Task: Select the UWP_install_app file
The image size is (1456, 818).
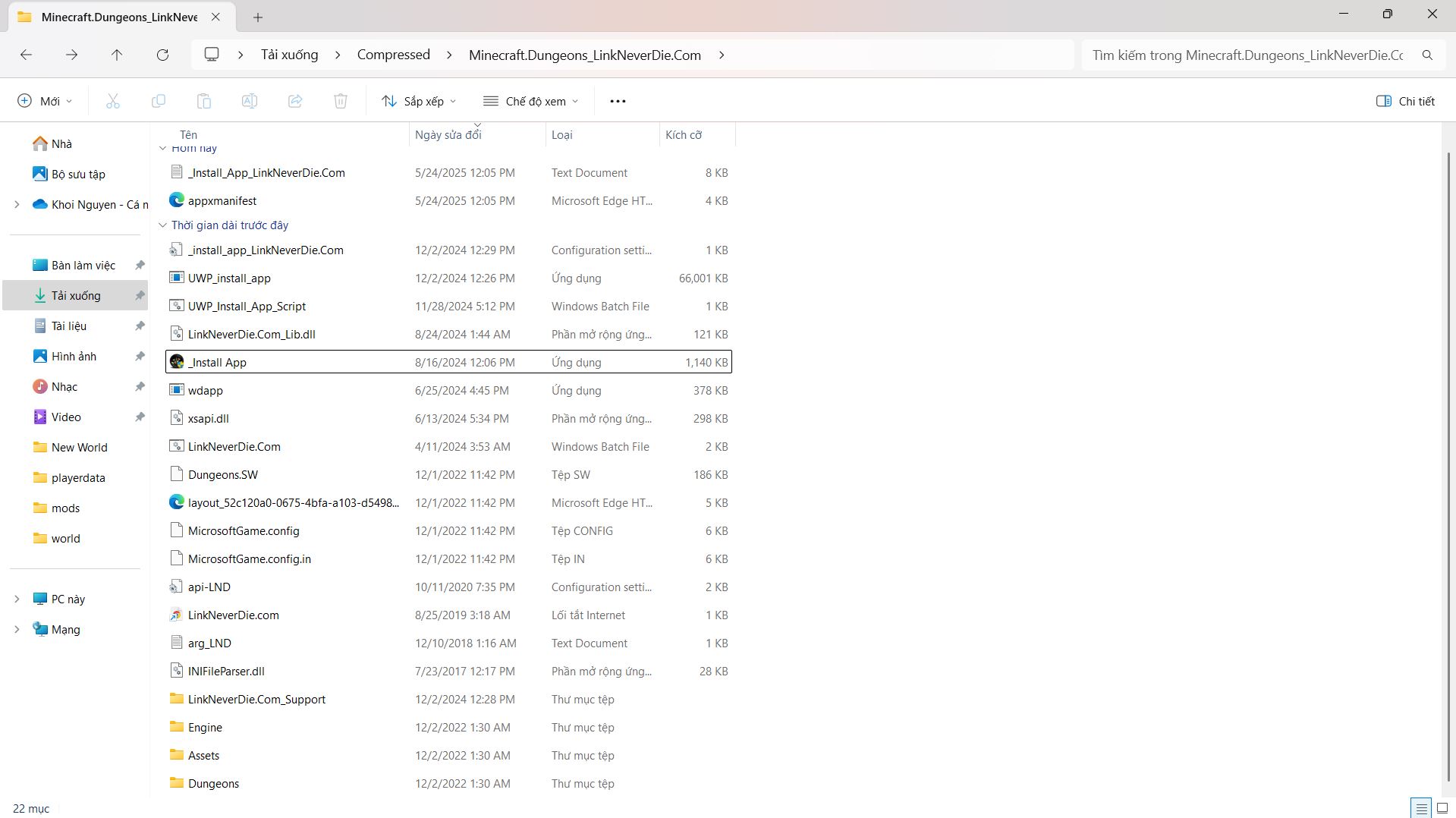Action: [229, 278]
